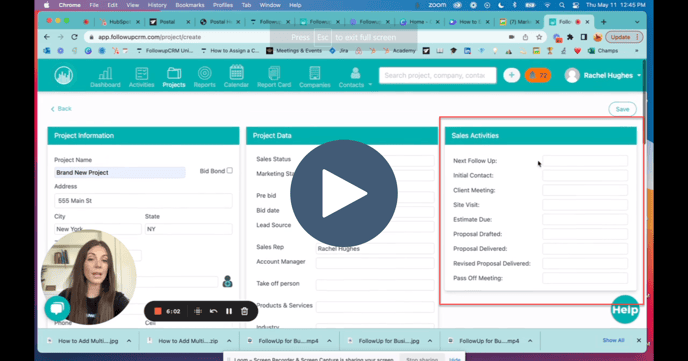Open the Dashboard nav icon
688x361 pixels.
[105, 78]
